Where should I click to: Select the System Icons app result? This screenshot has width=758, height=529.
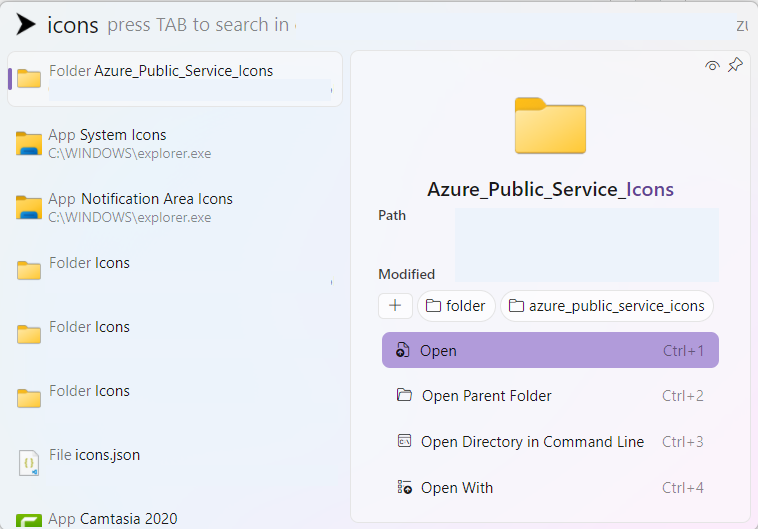click(x=175, y=144)
